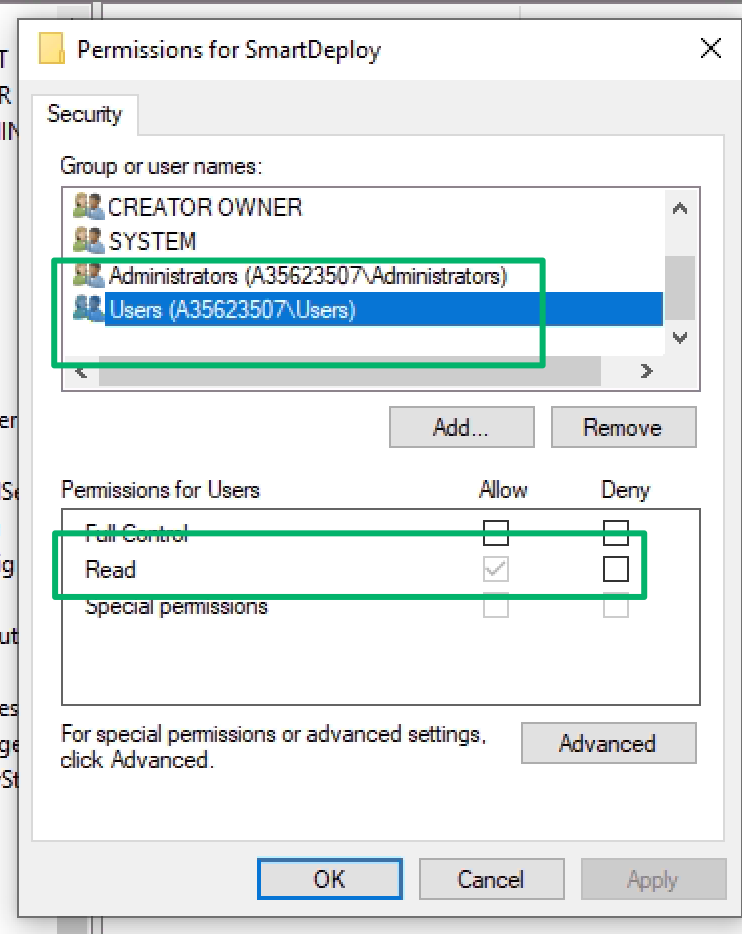Image resolution: width=742 pixels, height=934 pixels.
Task: Click the Remove button
Action: tap(623, 427)
